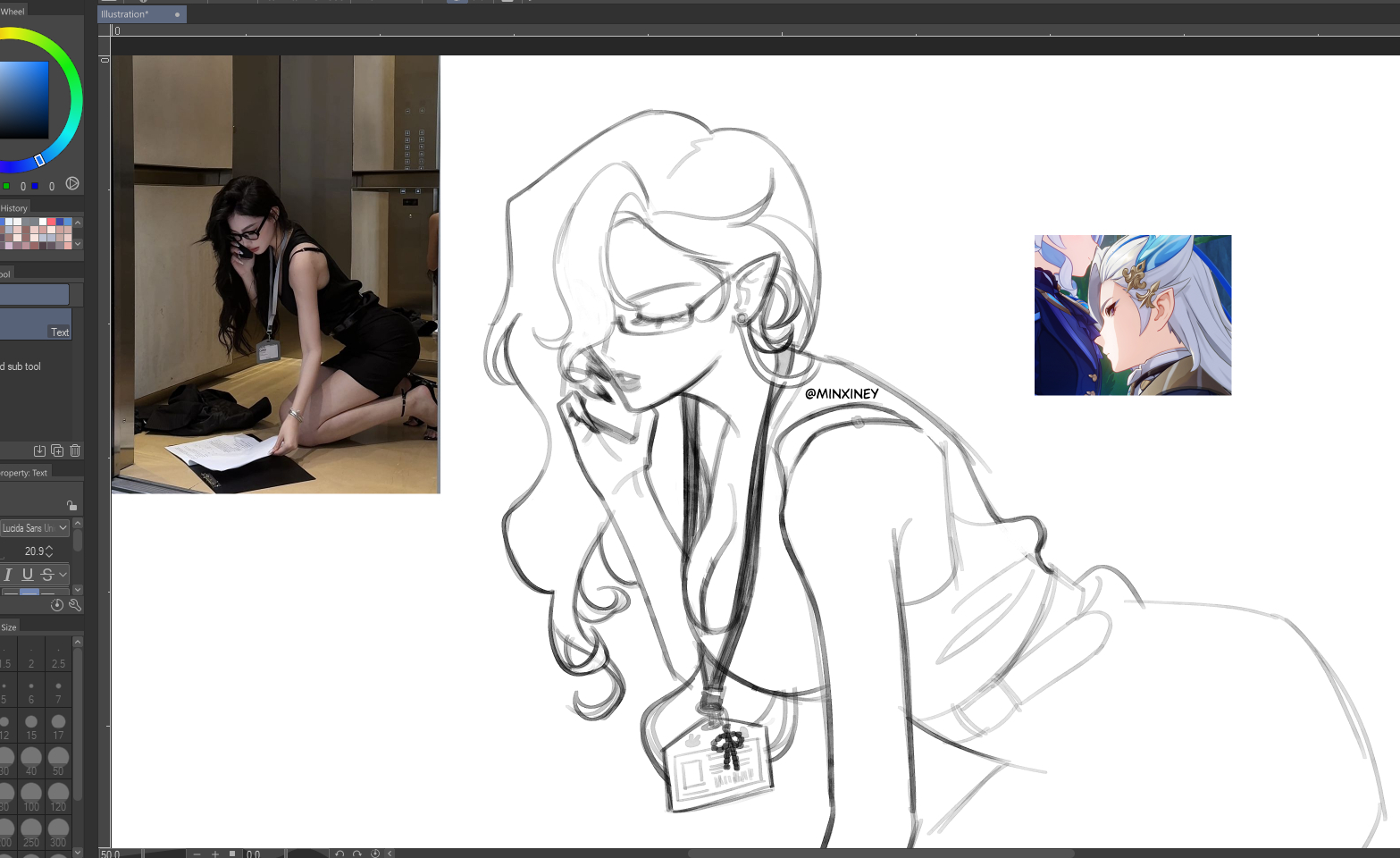Click the delete sub tool trash icon
Viewport: 1400px width, 858px height.
(75, 451)
